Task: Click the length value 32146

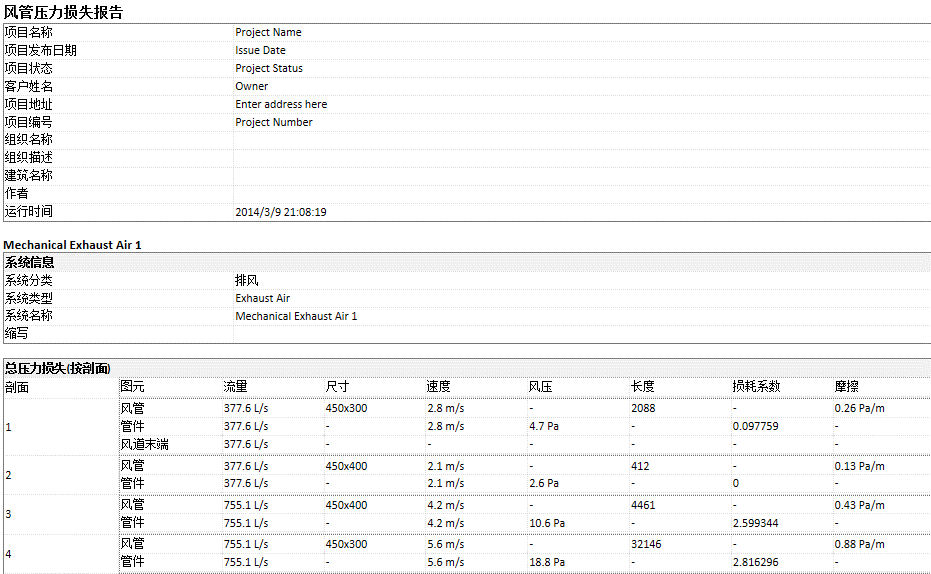Action: tap(646, 544)
